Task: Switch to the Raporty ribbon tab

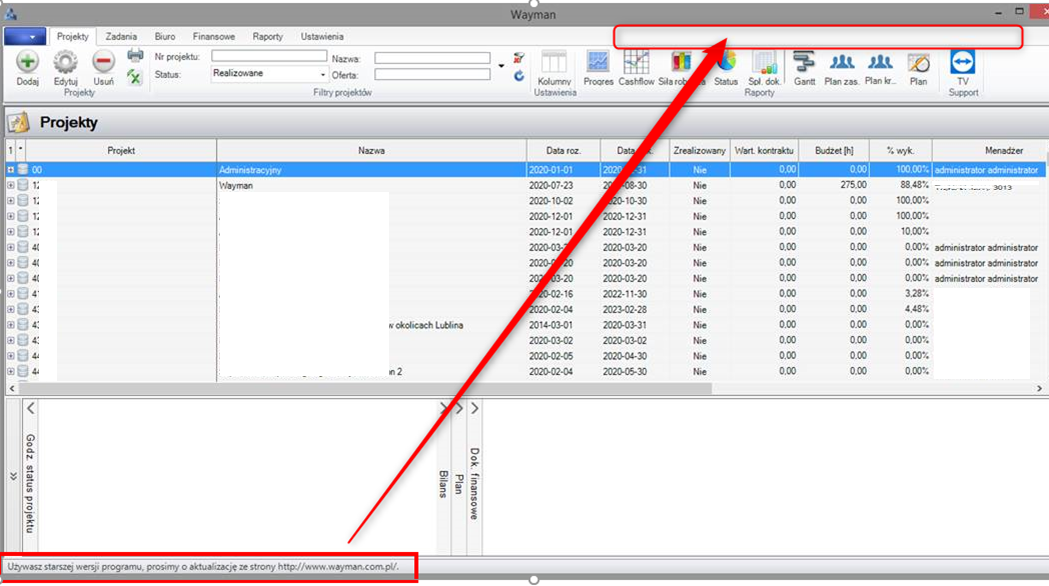Action: tap(268, 37)
